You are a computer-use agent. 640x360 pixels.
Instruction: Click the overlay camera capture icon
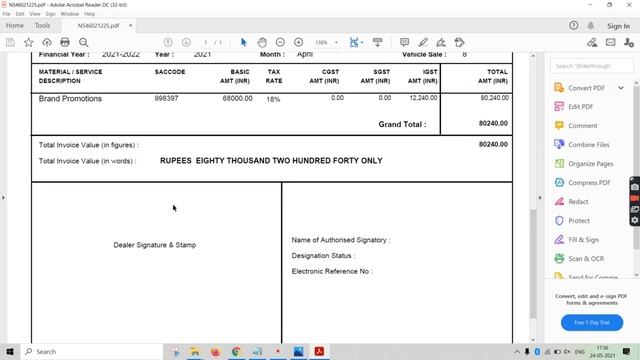635,187
